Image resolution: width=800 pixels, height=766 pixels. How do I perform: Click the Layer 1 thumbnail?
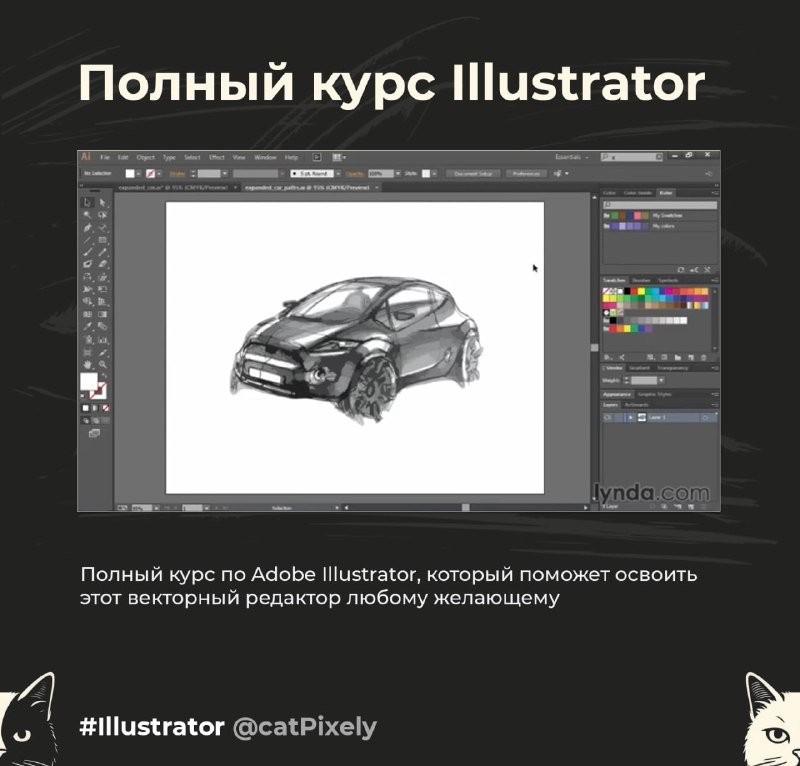click(x=642, y=417)
